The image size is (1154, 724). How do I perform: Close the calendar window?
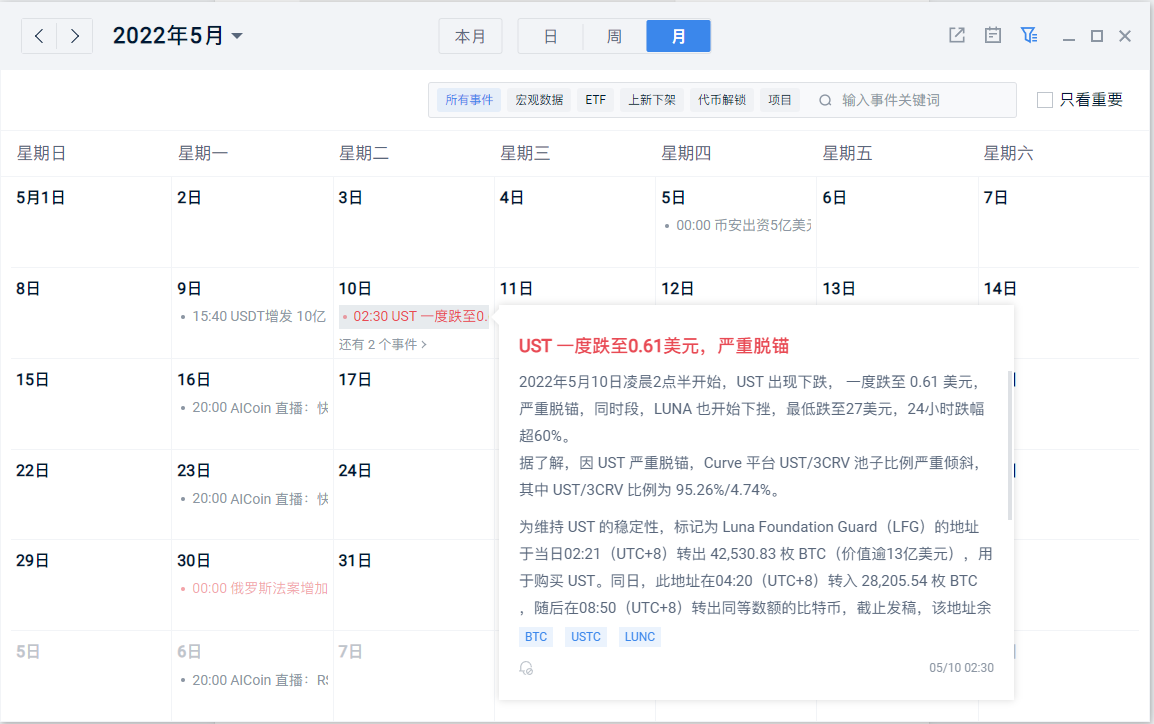click(x=1125, y=36)
